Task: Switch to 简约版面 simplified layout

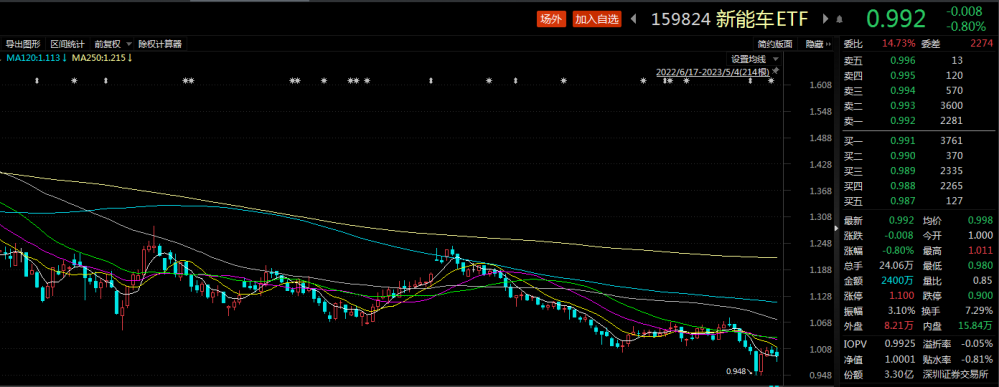Action: [x=775, y=44]
